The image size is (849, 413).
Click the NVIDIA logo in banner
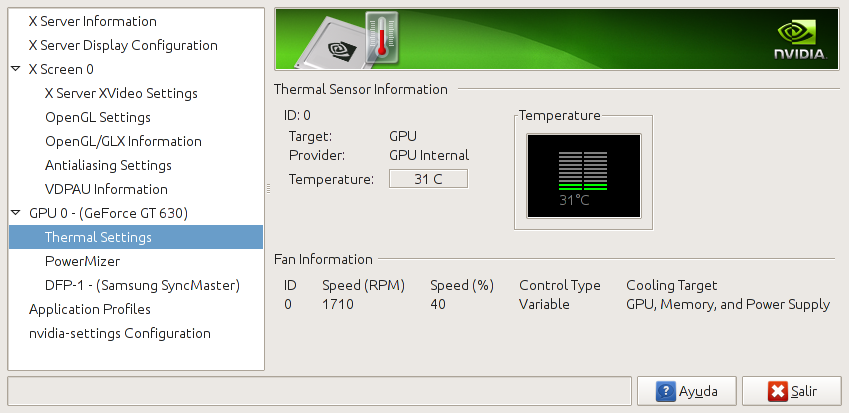801,41
